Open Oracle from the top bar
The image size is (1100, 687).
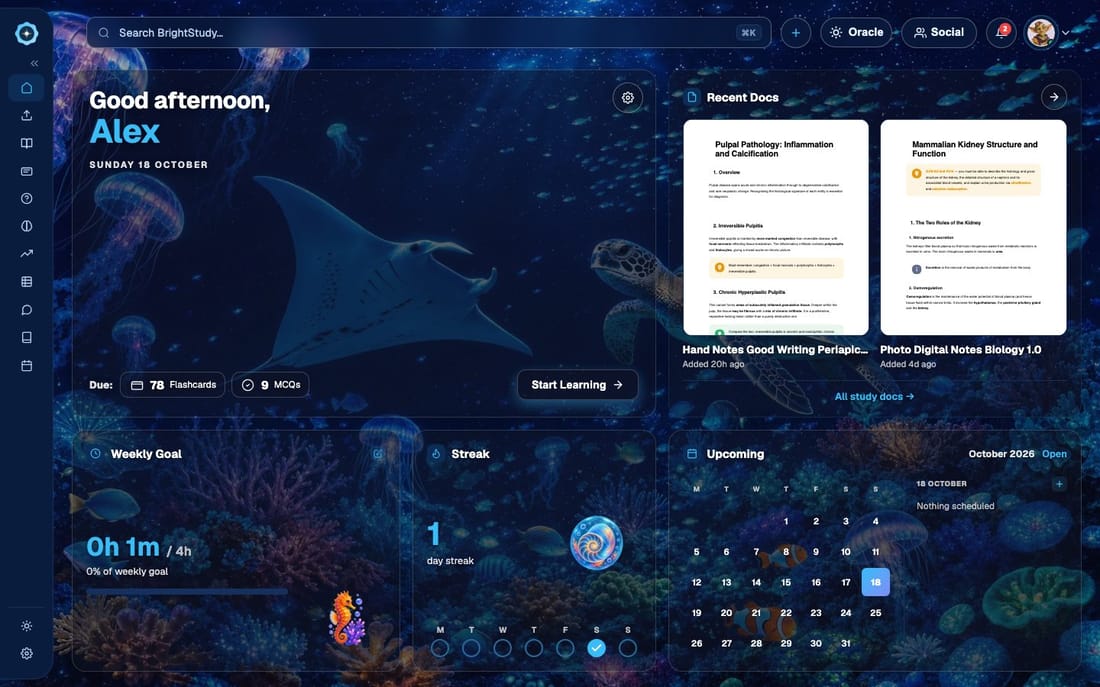click(856, 32)
